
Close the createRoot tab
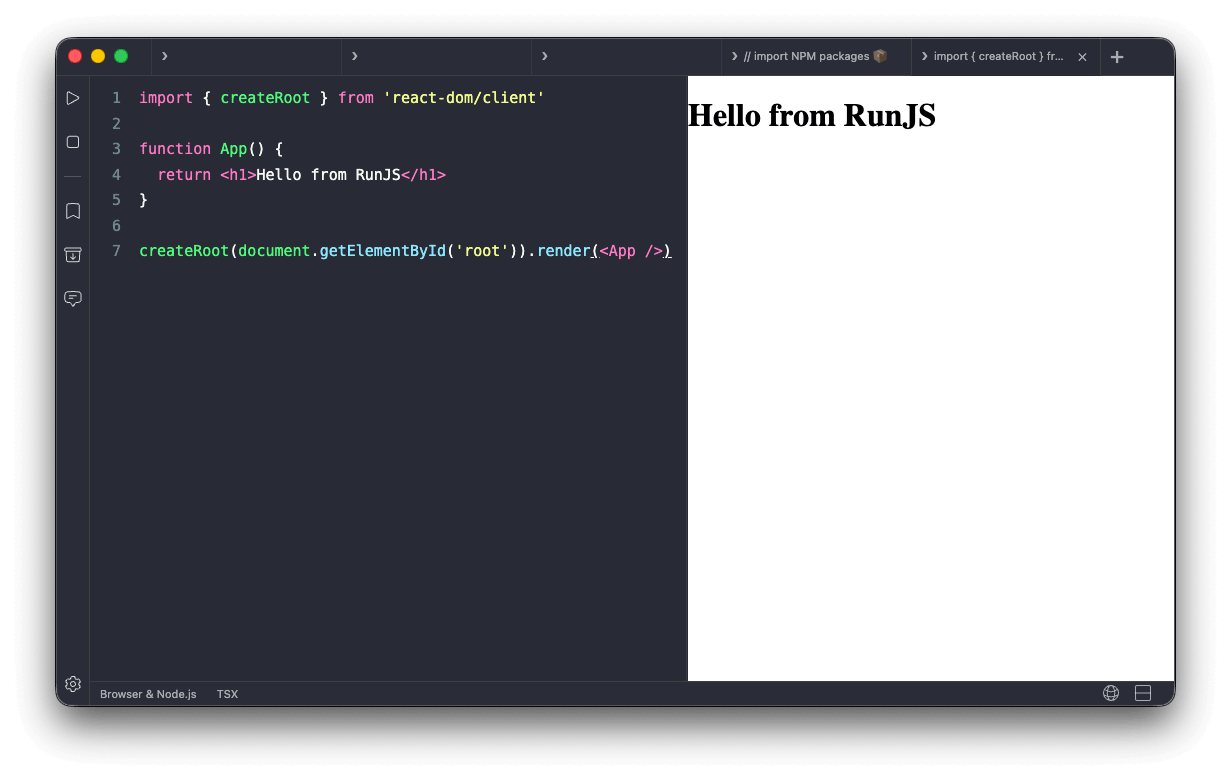click(1082, 57)
